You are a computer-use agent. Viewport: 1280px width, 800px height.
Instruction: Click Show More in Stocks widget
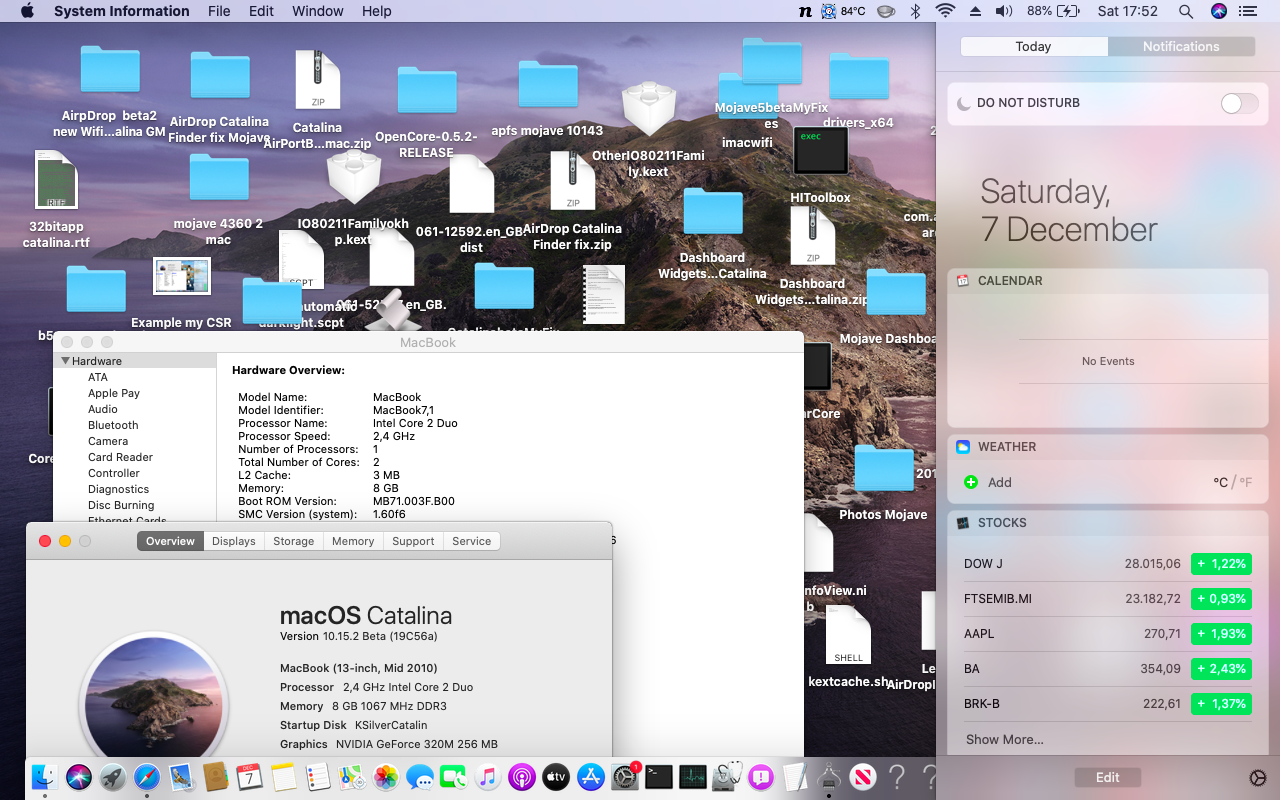coord(1005,740)
